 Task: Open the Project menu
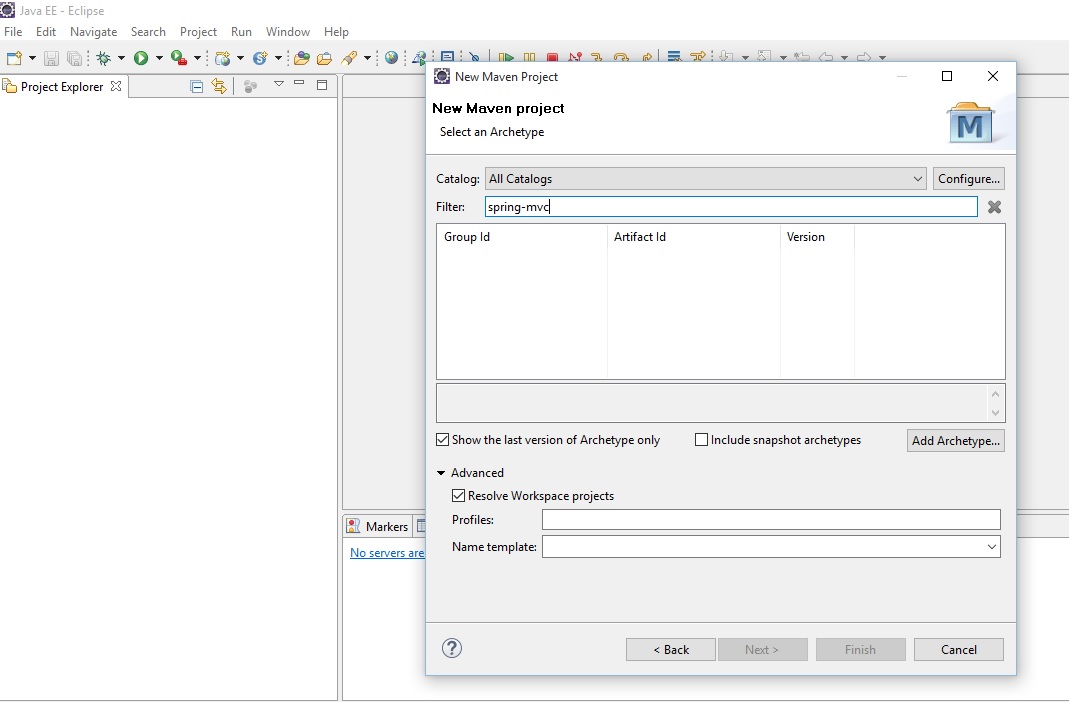[198, 32]
